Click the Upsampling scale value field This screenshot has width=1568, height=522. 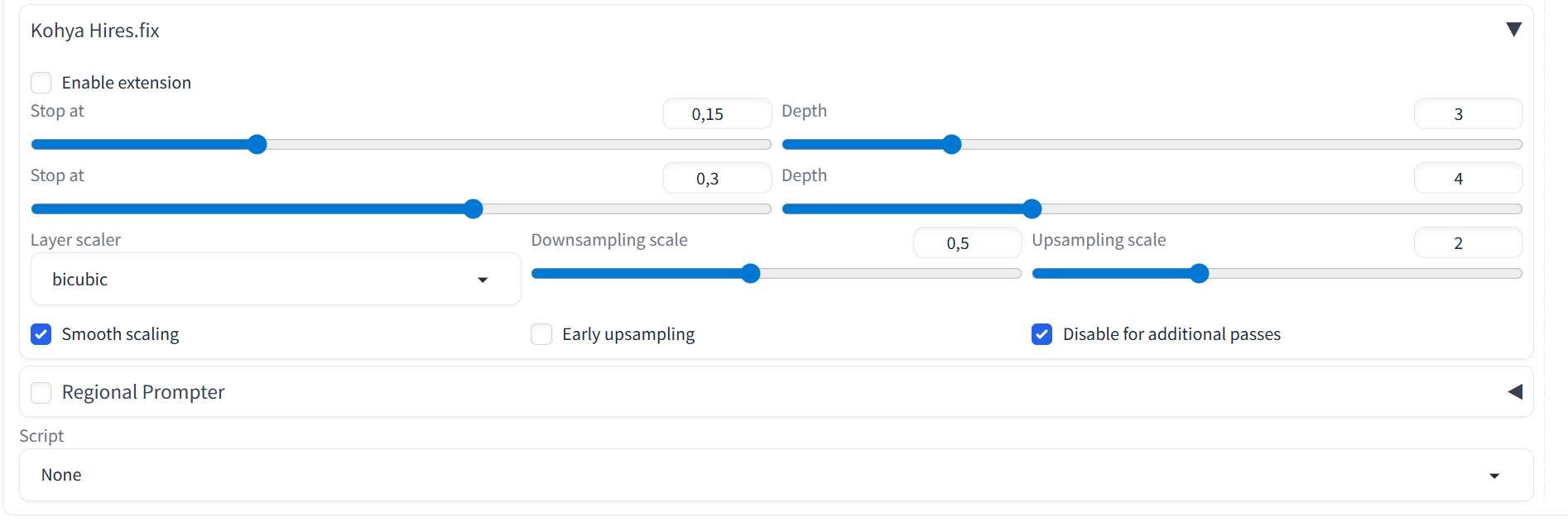point(1467,243)
